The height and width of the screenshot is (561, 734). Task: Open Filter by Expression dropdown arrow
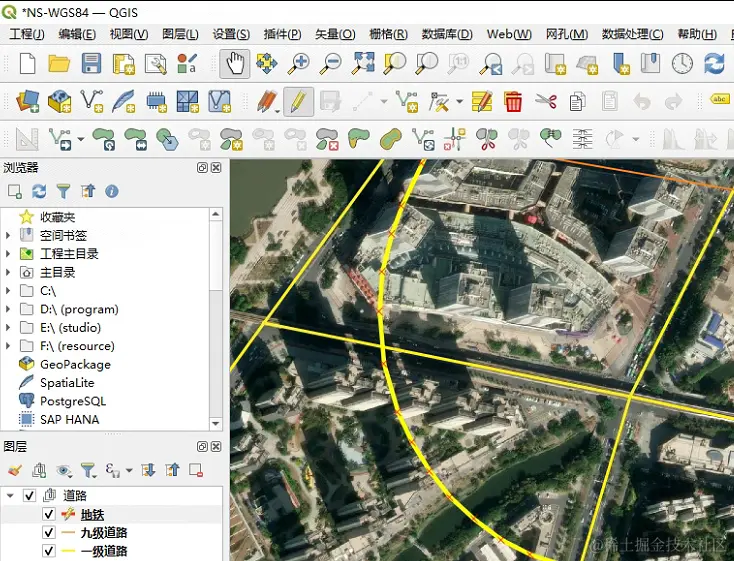pos(129,470)
